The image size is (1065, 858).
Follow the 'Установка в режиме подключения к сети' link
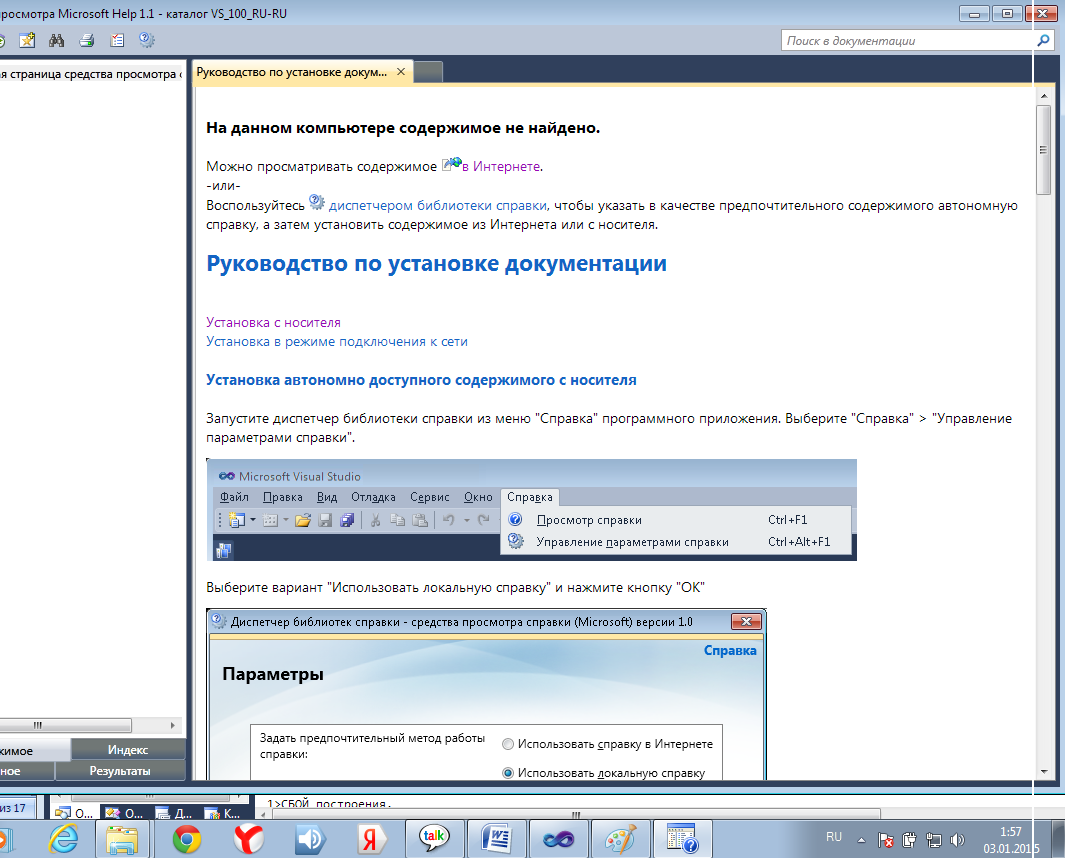337,342
